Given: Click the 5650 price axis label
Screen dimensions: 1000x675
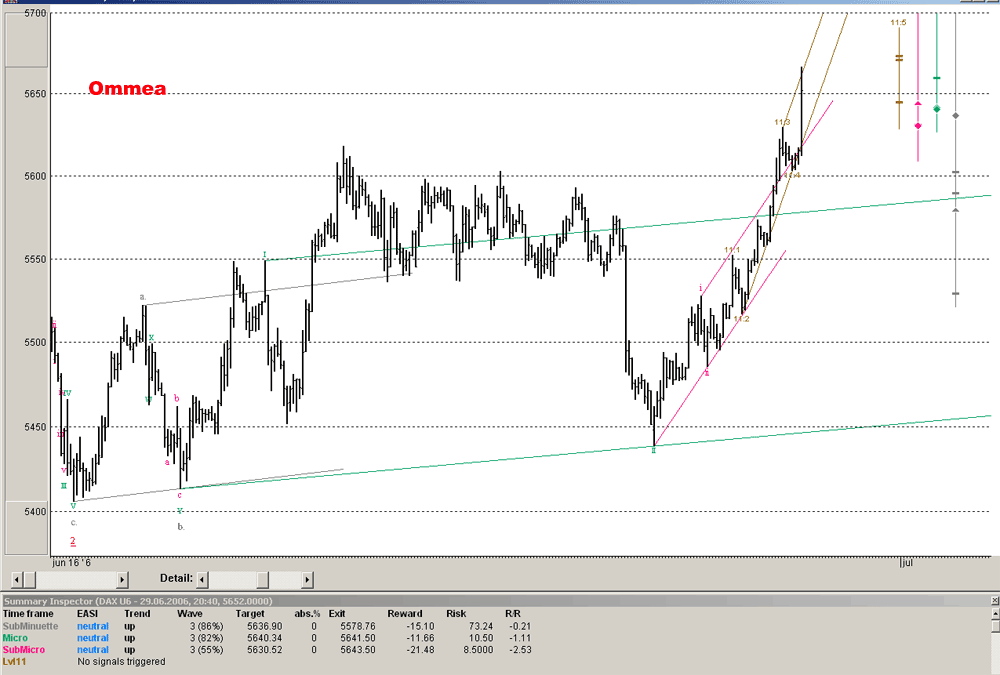Looking at the screenshot, I should click(x=36, y=94).
